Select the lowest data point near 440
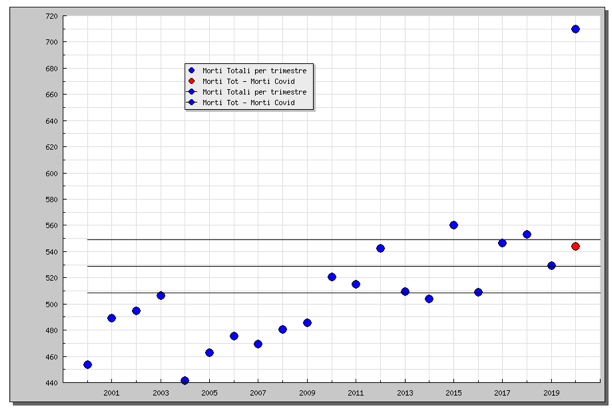612x410 pixels. [x=184, y=381]
